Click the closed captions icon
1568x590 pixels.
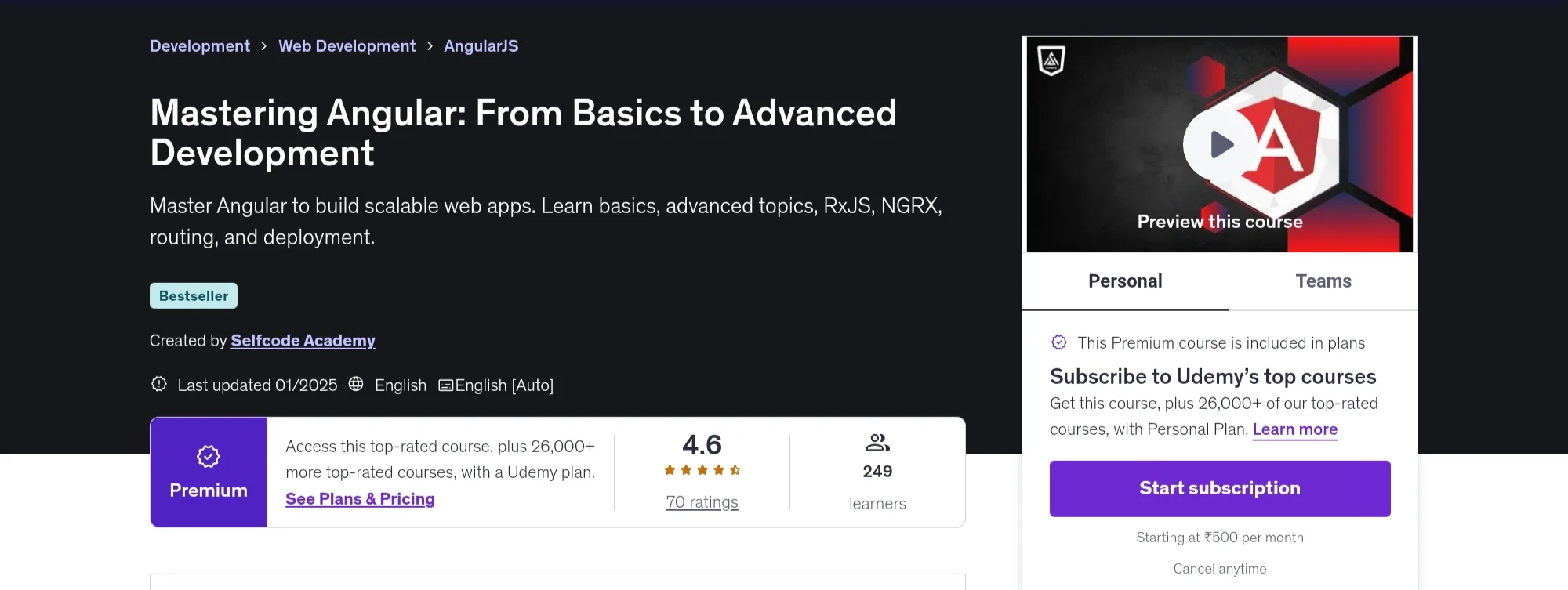click(445, 385)
